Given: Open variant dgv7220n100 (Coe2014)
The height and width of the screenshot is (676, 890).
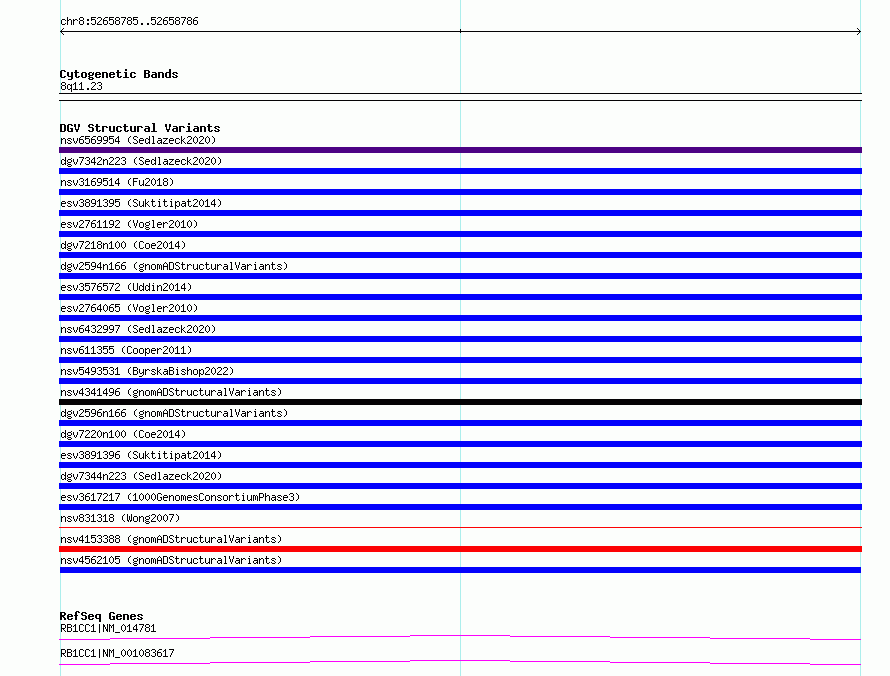Looking at the screenshot, I should pyautogui.click(x=123, y=434).
